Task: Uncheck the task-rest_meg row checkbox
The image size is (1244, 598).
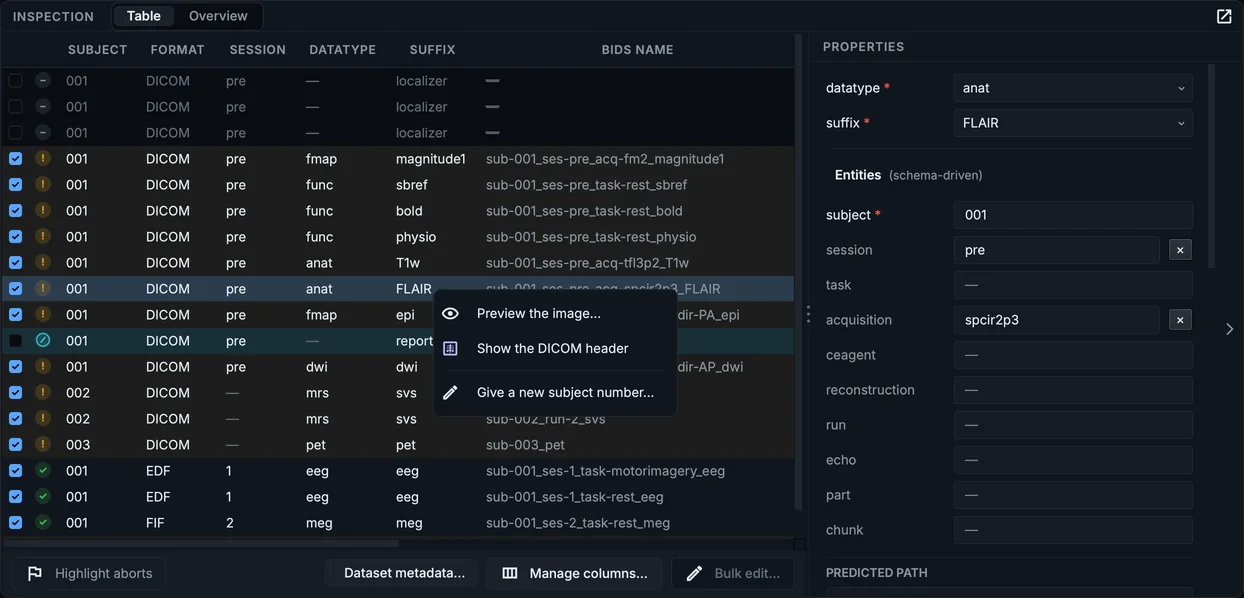Action: 16,523
